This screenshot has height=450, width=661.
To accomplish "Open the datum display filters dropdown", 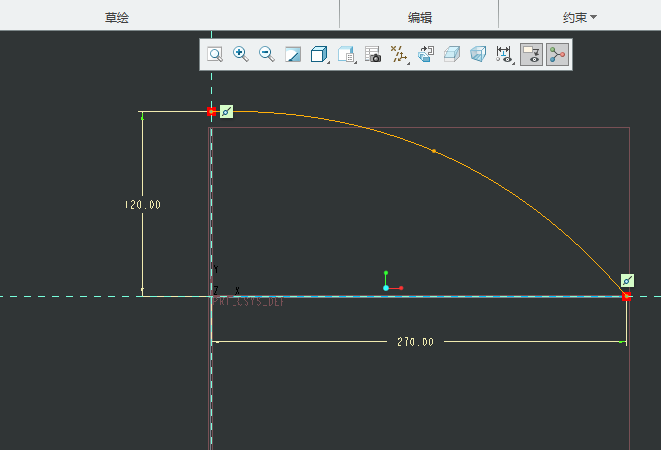I will pyautogui.click(x=399, y=54).
